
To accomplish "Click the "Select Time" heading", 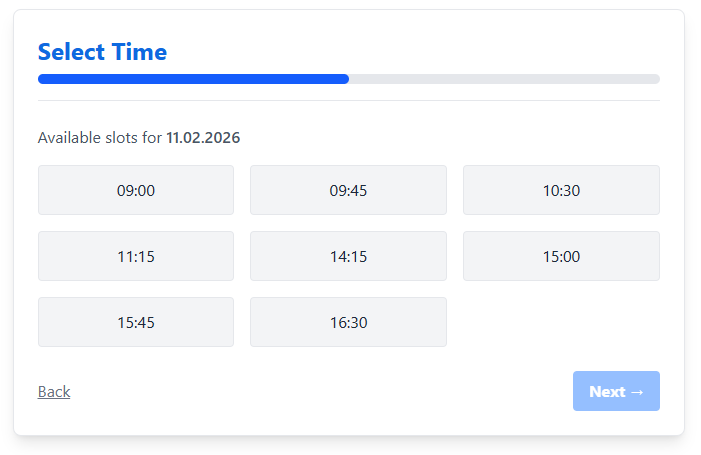I will pos(102,52).
